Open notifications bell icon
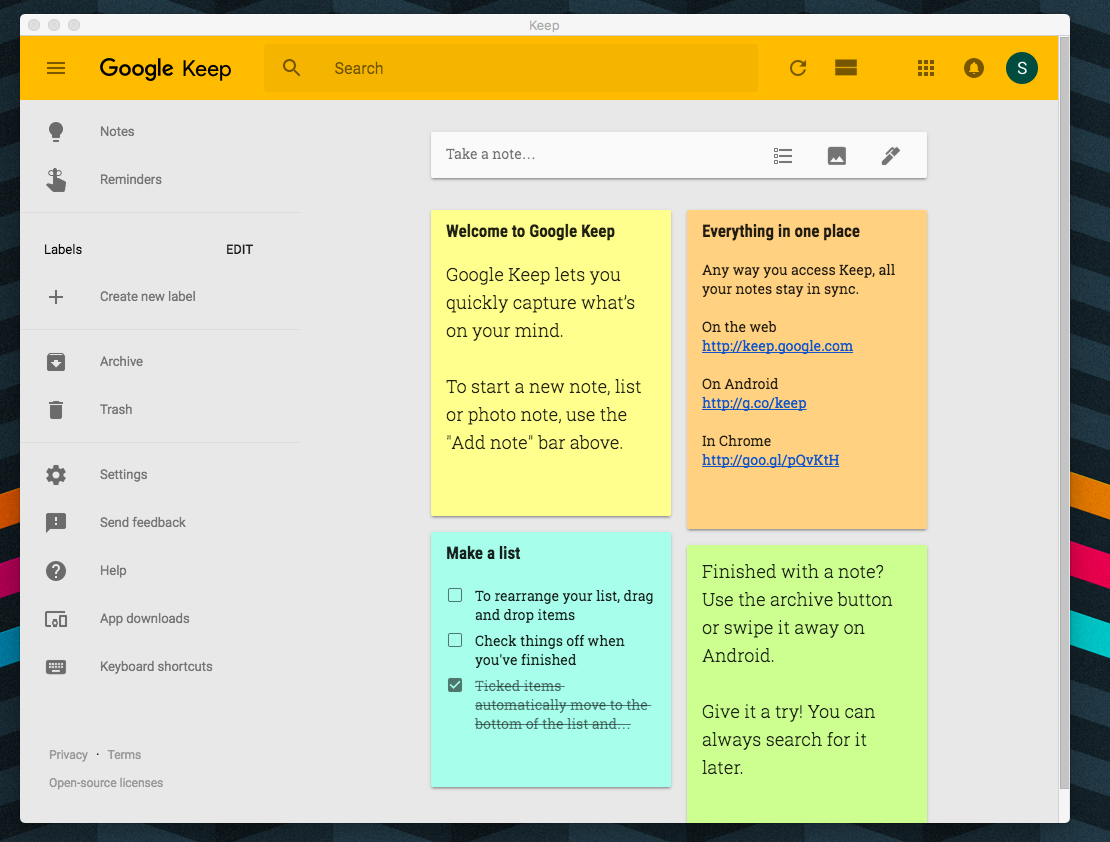 click(974, 68)
